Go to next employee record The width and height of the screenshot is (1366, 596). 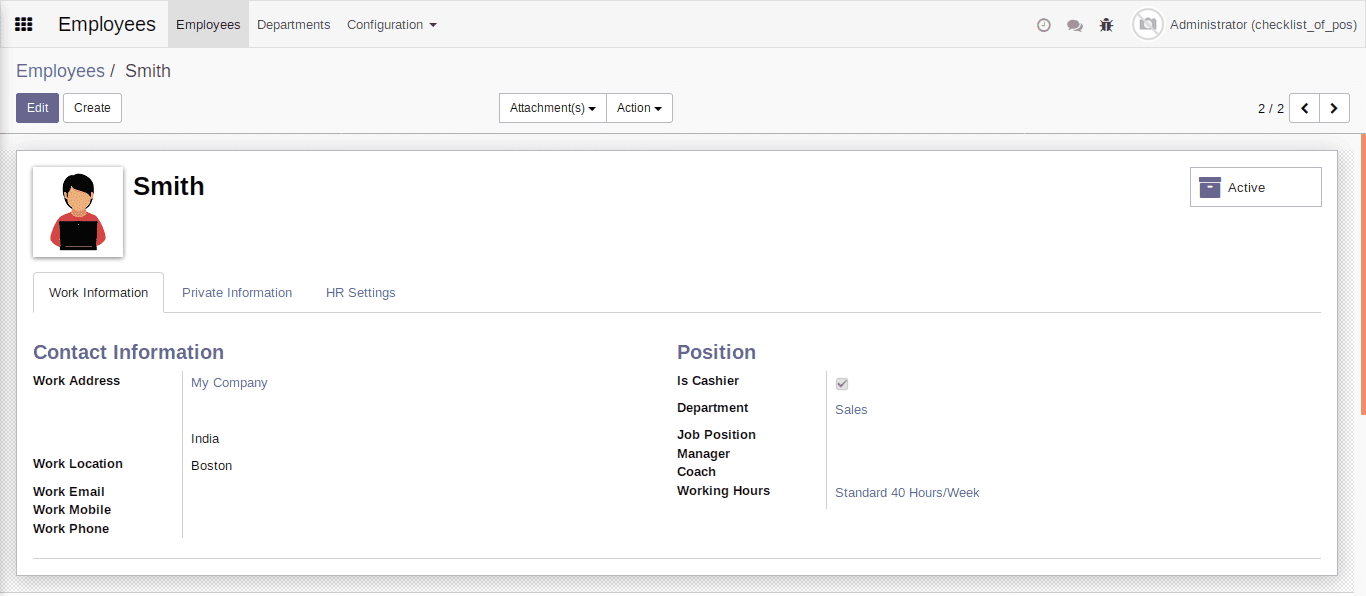click(1335, 108)
